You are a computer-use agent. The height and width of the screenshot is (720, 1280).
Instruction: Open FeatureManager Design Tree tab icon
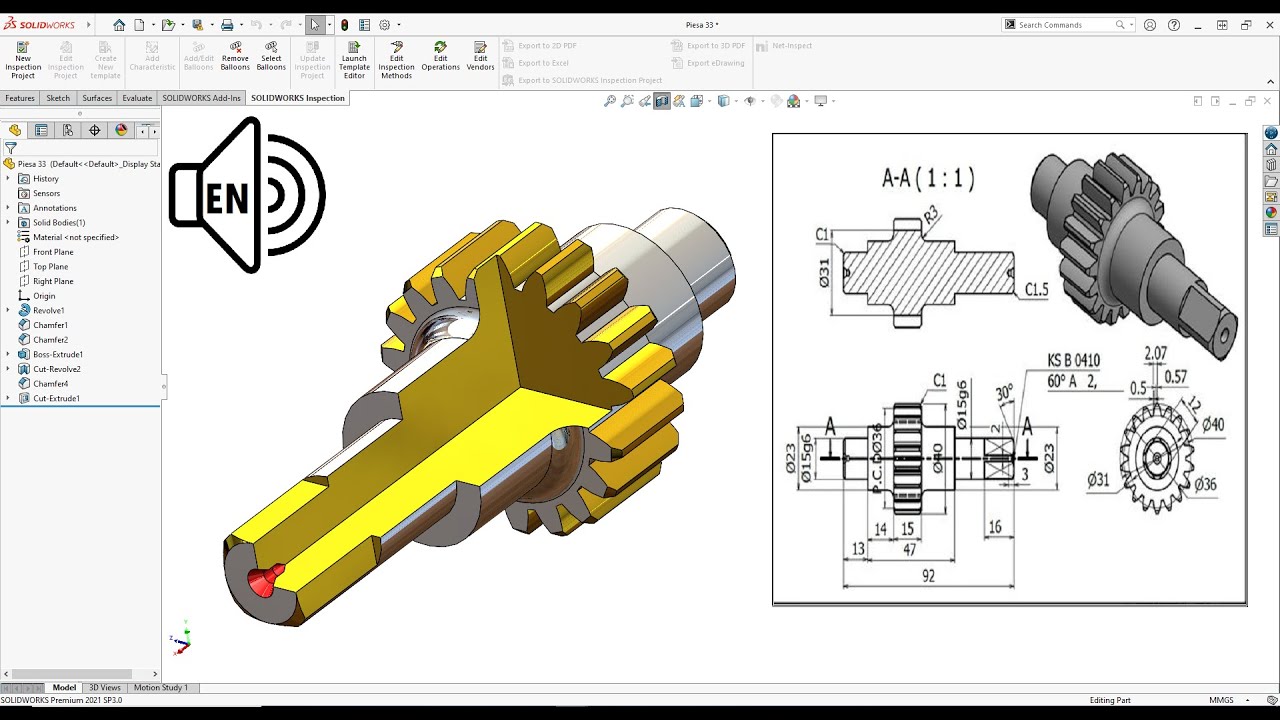(x=15, y=130)
